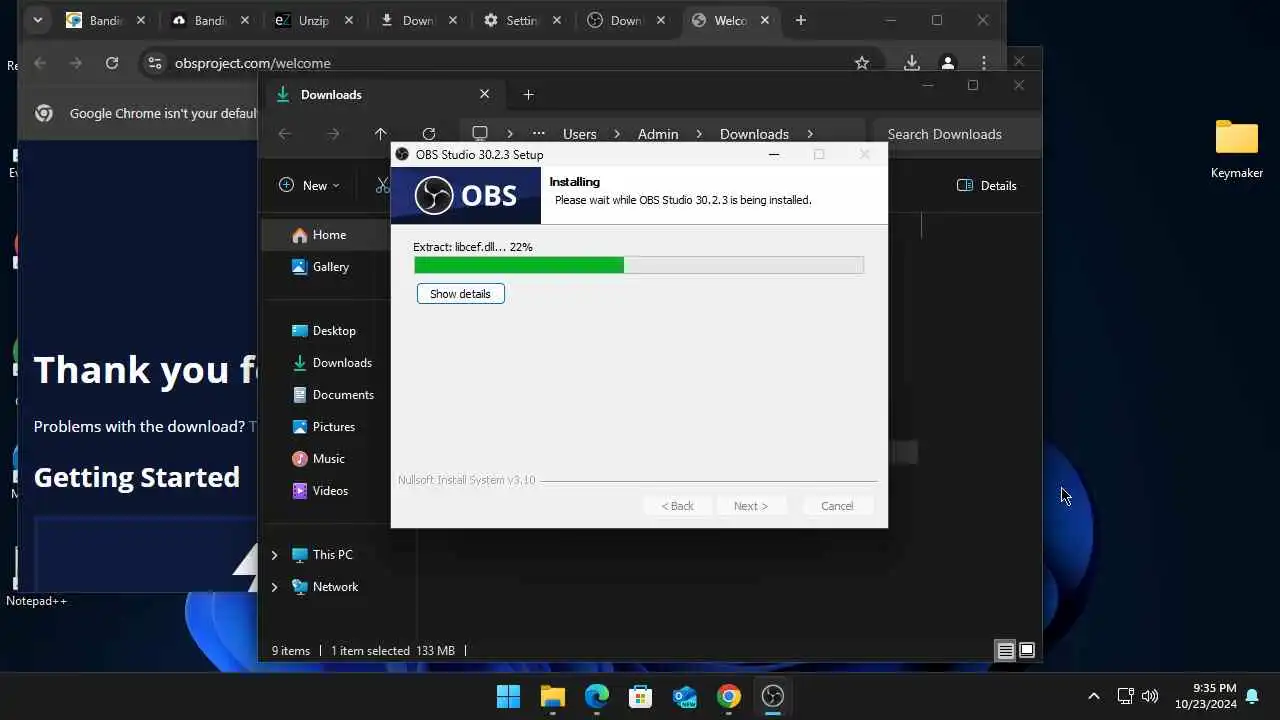Open Google Chrome from the taskbar
1280x720 pixels.
coord(729,696)
